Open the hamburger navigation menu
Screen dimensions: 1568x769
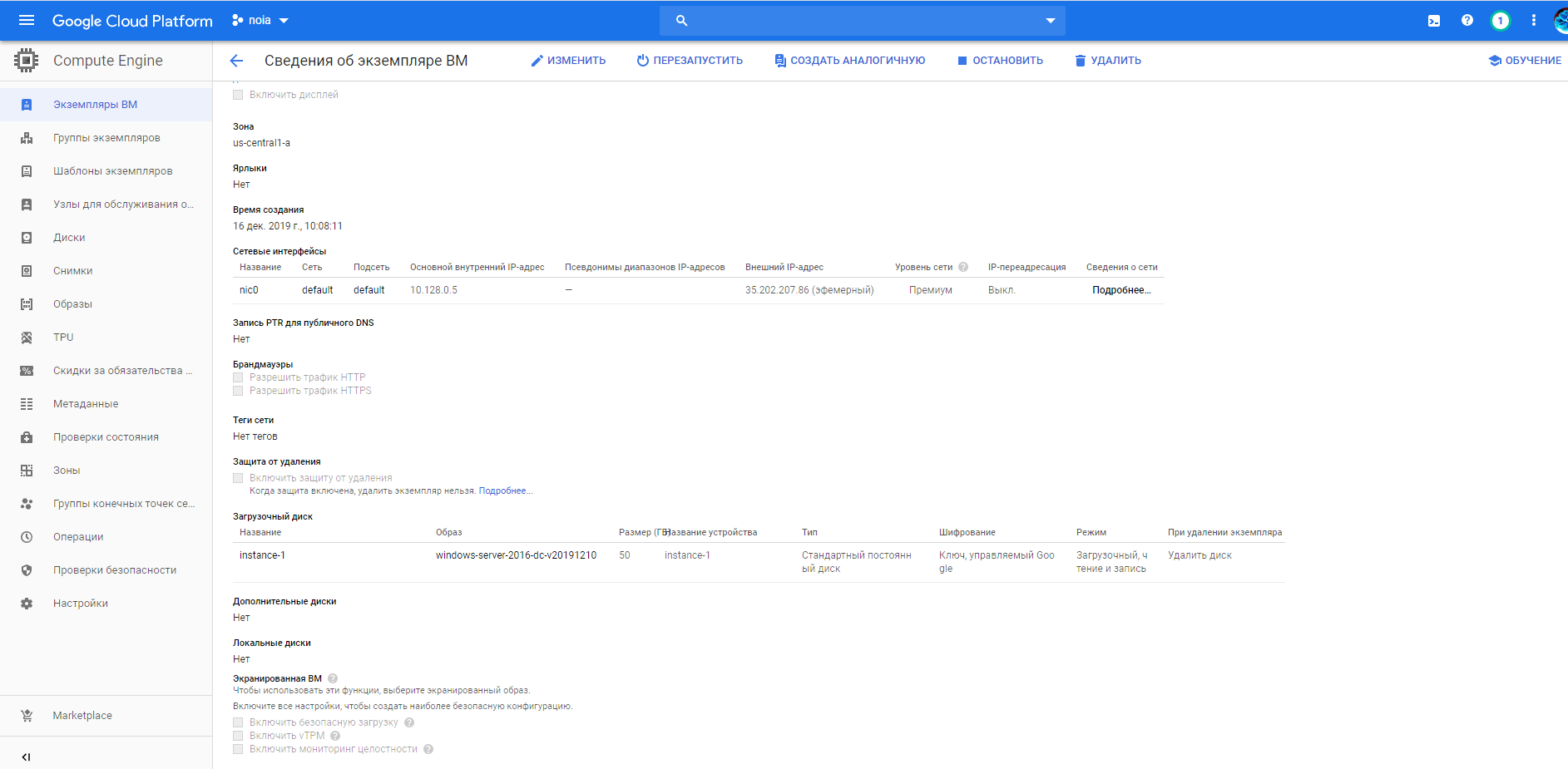(27, 20)
